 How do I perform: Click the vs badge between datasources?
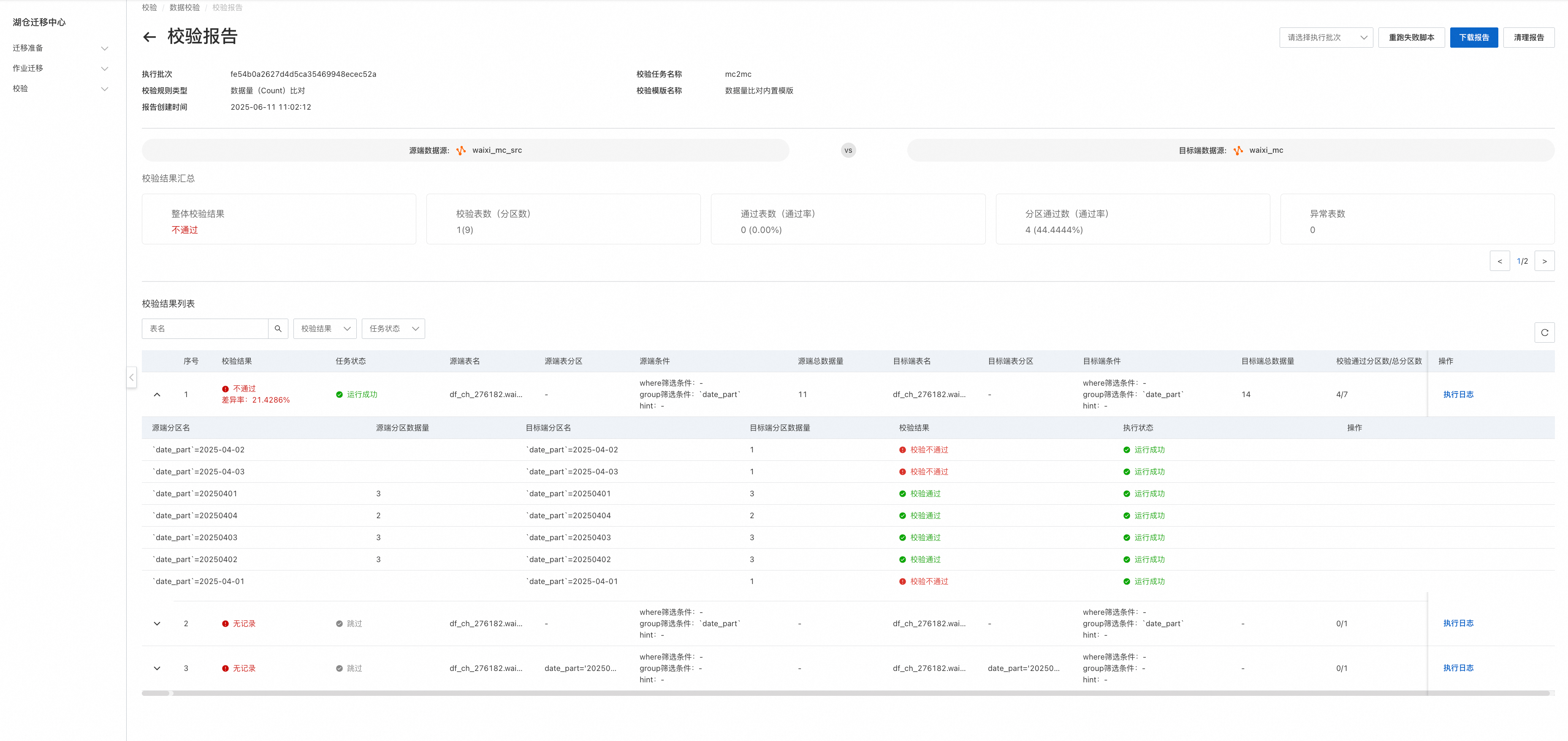pyautogui.click(x=848, y=150)
